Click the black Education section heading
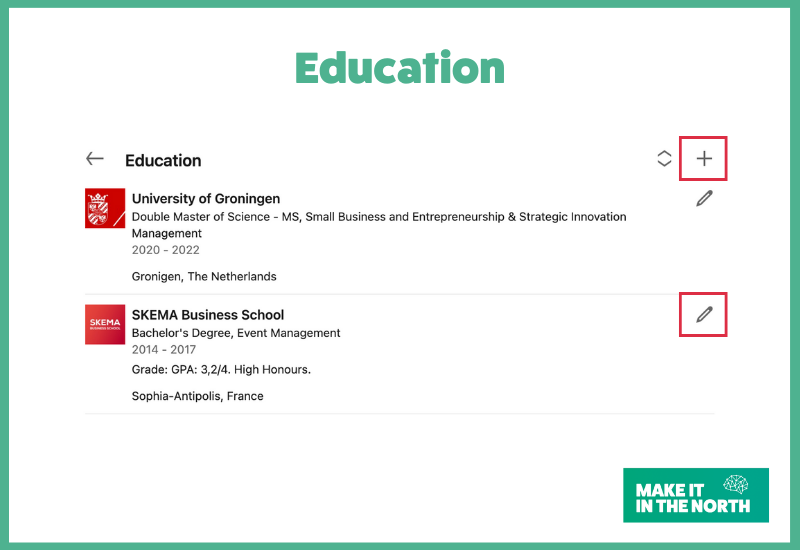 click(x=163, y=160)
